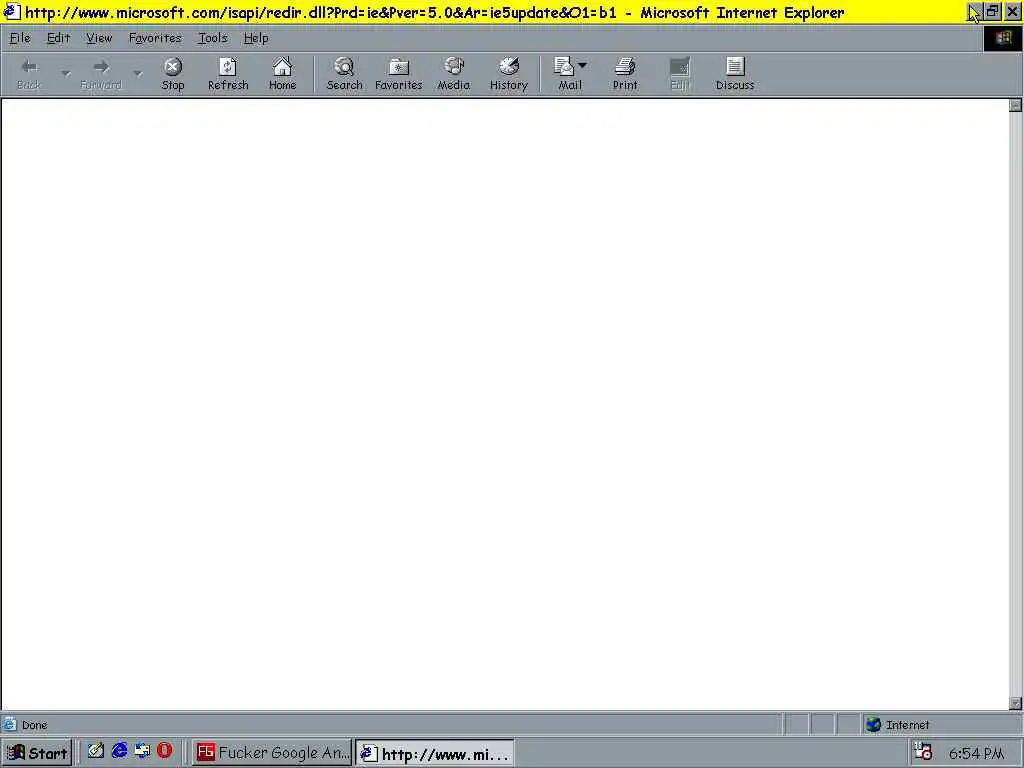Stop the page from loading
Viewport: 1024px width, 768px height.
pyautogui.click(x=173, y=74)
